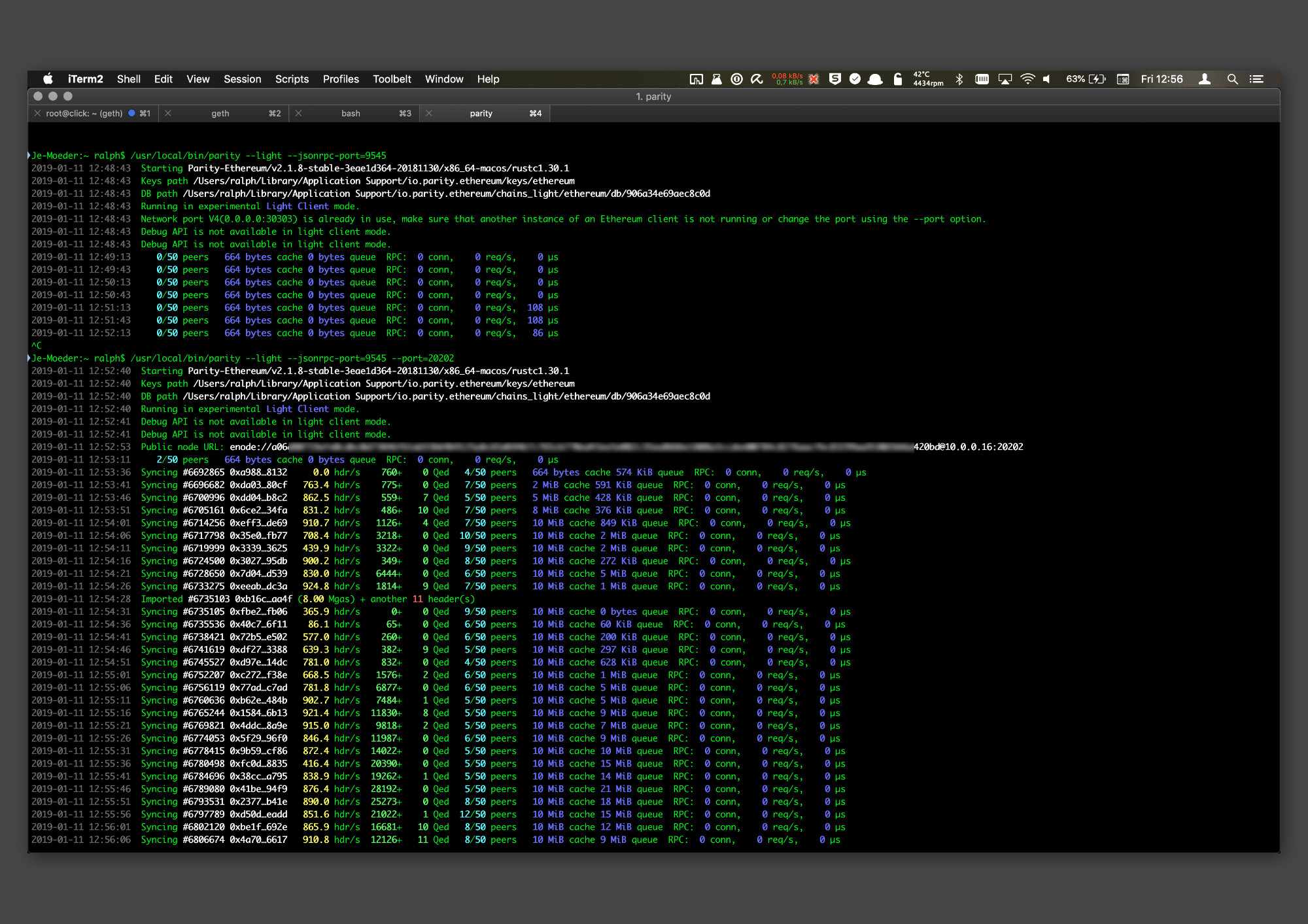Open the View menu
1308x924 pixels.
tap(198, 79)
